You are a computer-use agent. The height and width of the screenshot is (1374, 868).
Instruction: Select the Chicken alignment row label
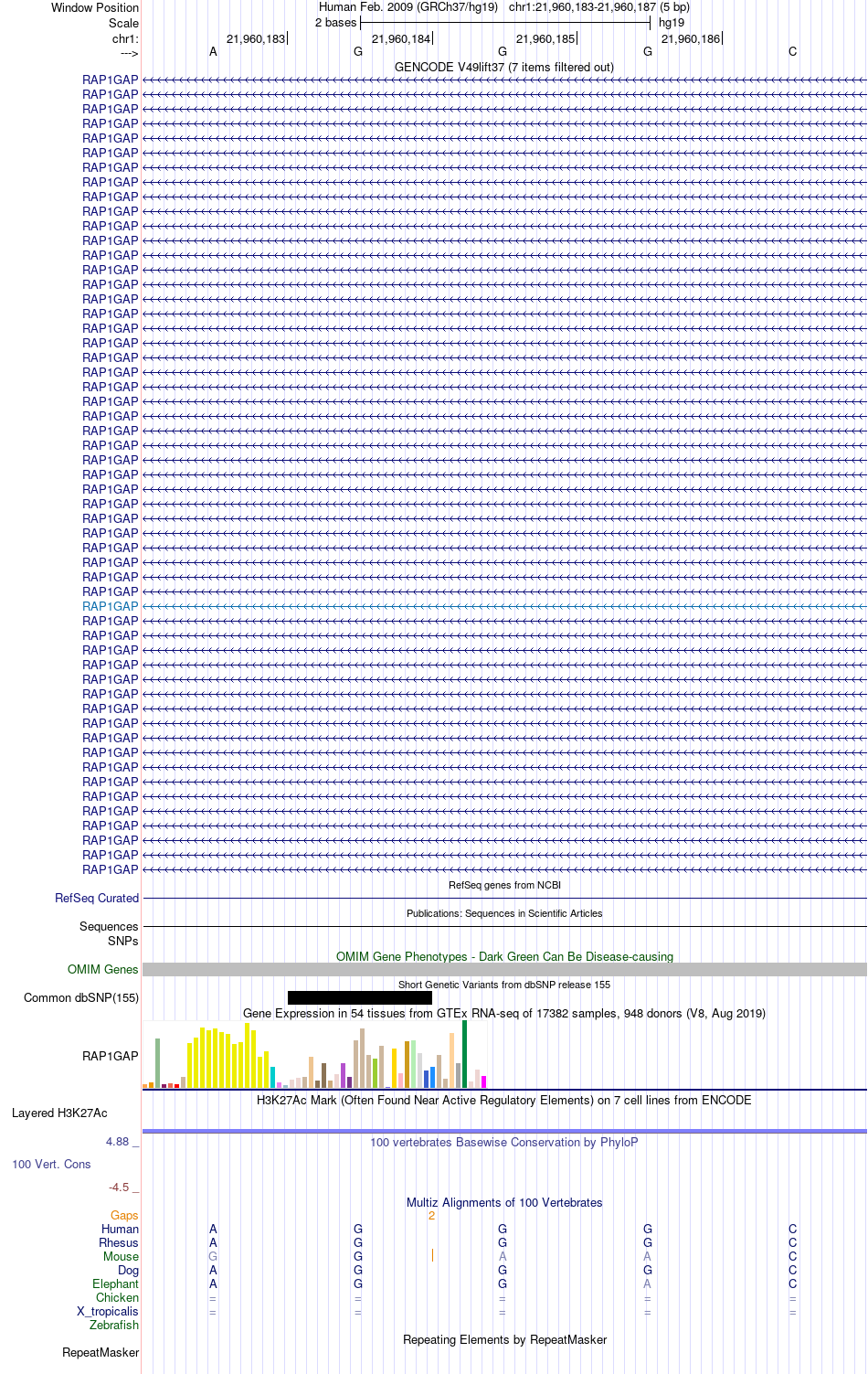117,1297
